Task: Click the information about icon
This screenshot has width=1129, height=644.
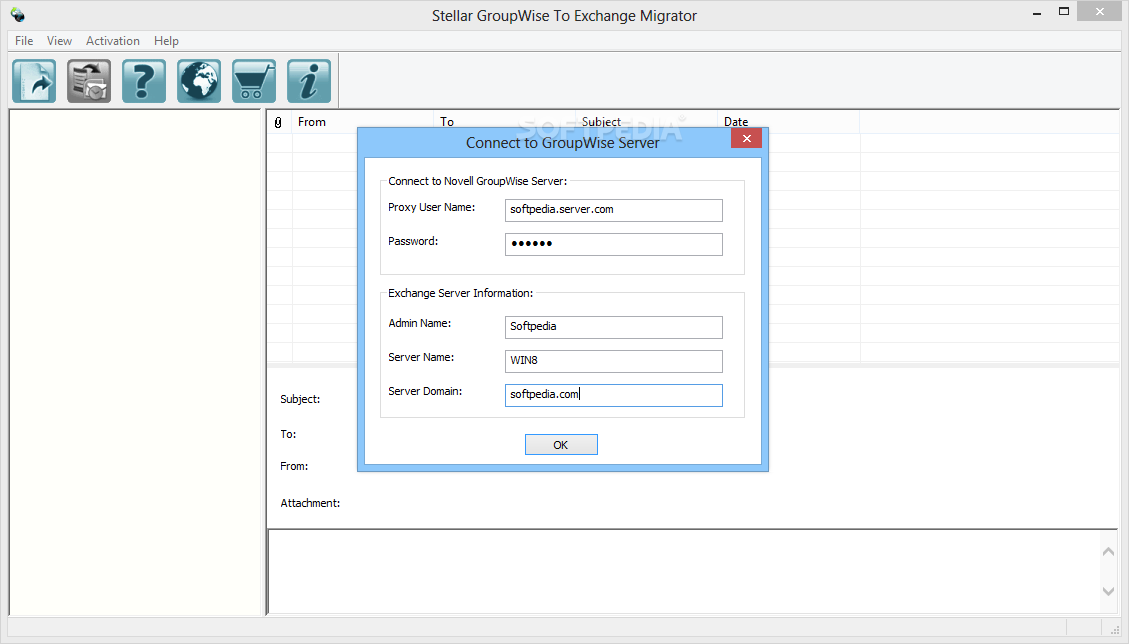Action: 309,81
